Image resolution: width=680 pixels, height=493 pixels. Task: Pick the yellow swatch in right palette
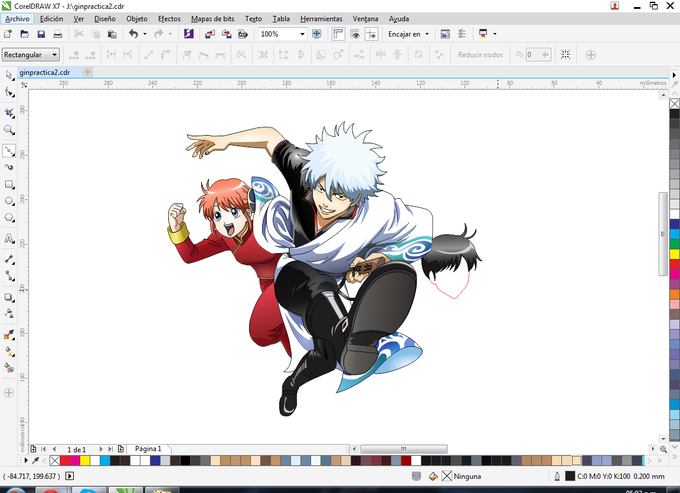(674, 254)
